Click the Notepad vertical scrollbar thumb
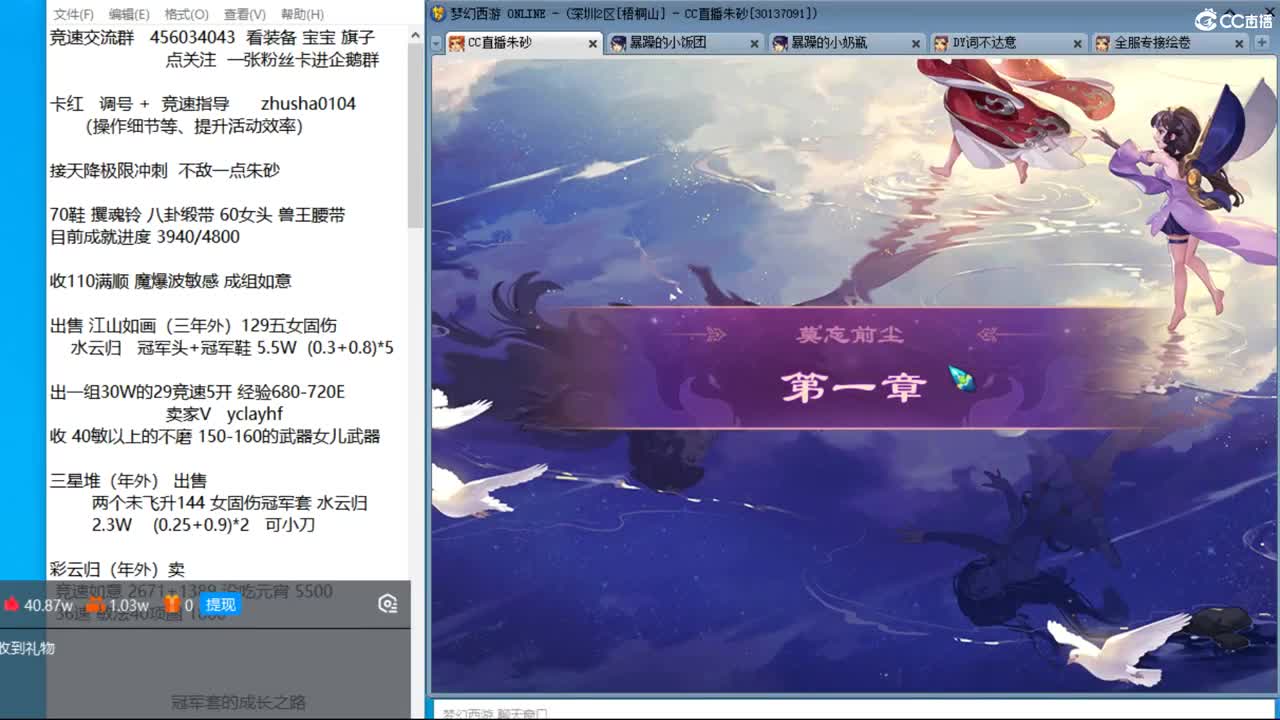 417,135
